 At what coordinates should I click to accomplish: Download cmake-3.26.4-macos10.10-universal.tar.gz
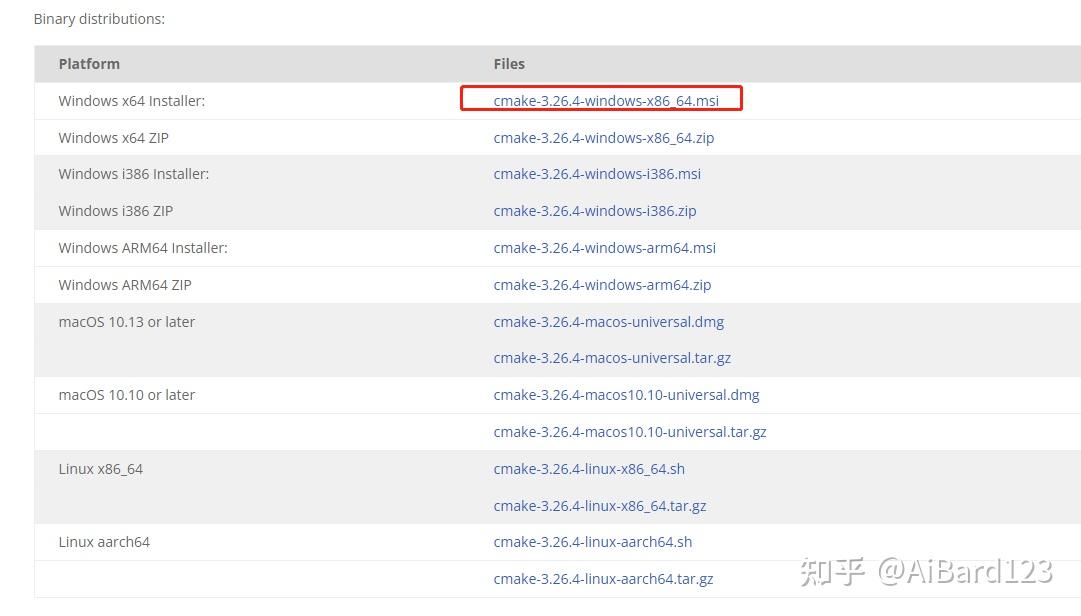(x=630, y=432)
